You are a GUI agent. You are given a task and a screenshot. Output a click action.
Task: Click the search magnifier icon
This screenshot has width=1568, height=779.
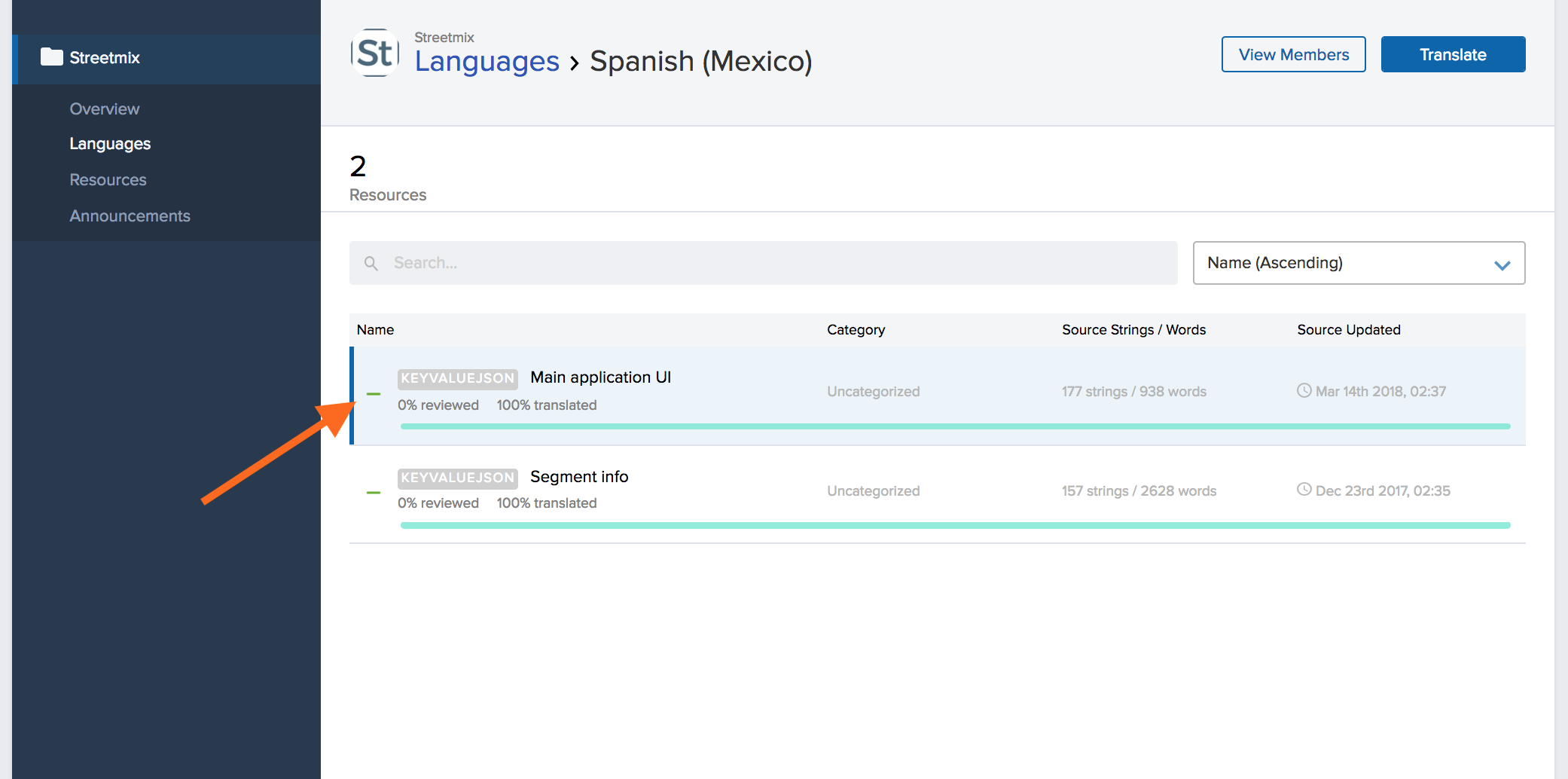371,263
